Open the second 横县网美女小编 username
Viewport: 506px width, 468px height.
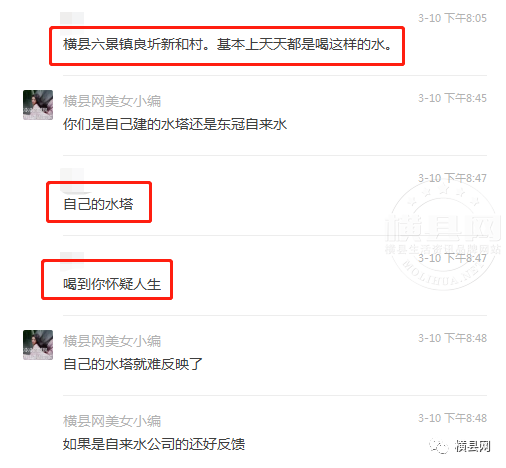(x=112, y=341)
